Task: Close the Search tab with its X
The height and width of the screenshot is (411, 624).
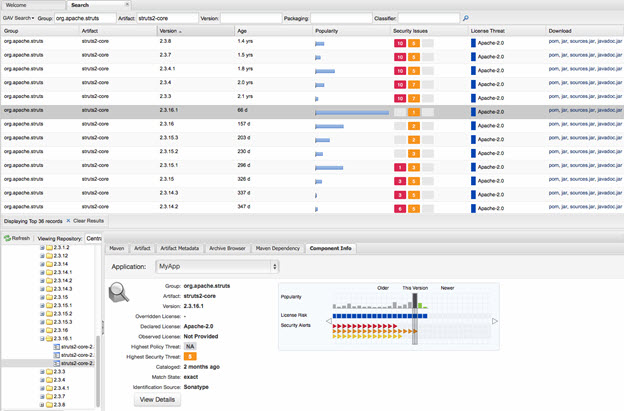Action: pos(127,5)
